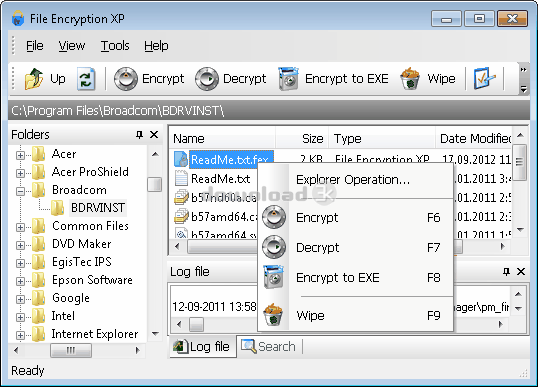The height and width of the screenshot is (387, 538).
Task: Toggle the Log file panel pushpin
Action: tap(506, 272)
